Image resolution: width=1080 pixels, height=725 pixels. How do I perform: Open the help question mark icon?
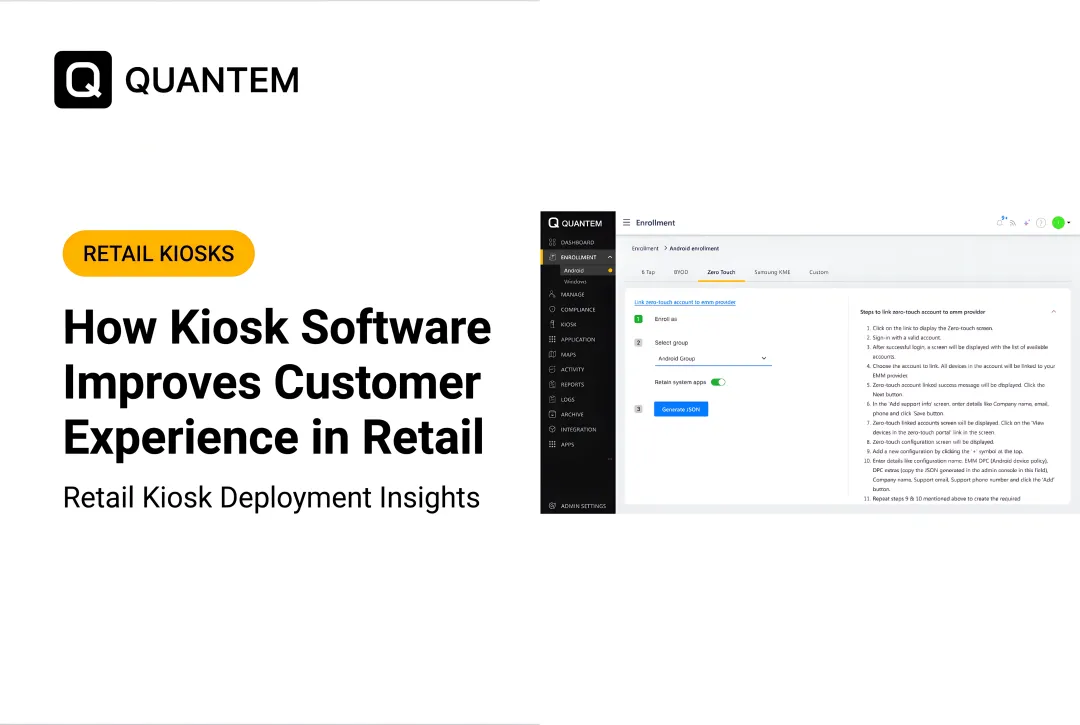coord(1041,222)
